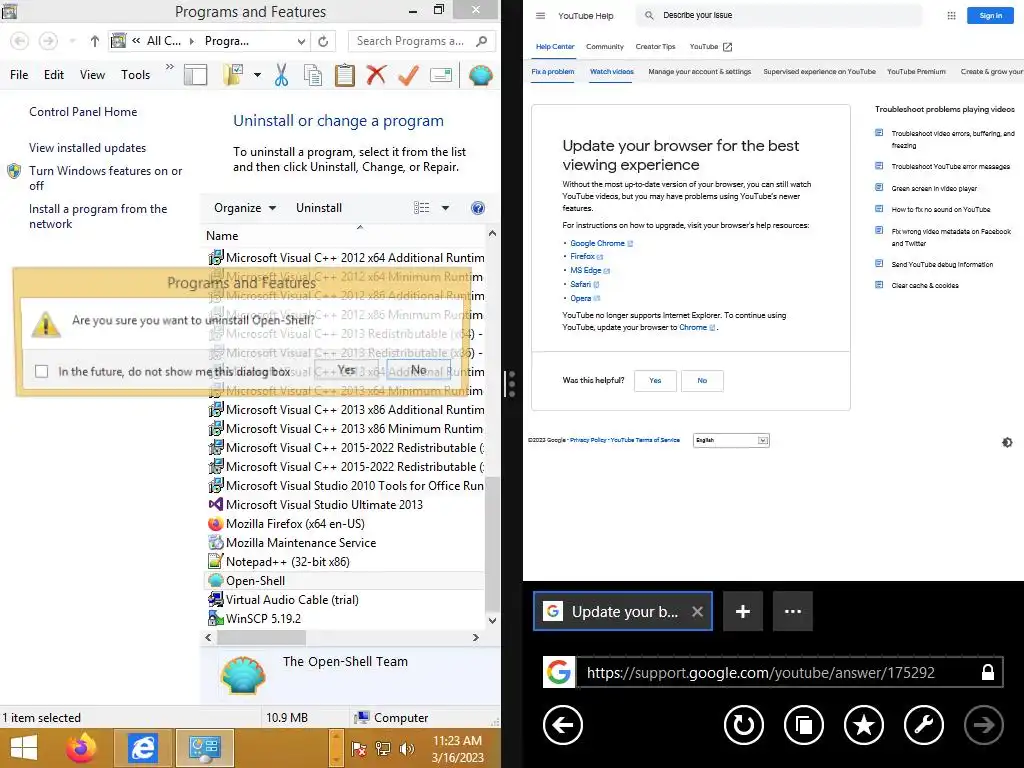Click the help question mark icon
This screenshot has width=1024, height=768.
[x=478, y=208]
